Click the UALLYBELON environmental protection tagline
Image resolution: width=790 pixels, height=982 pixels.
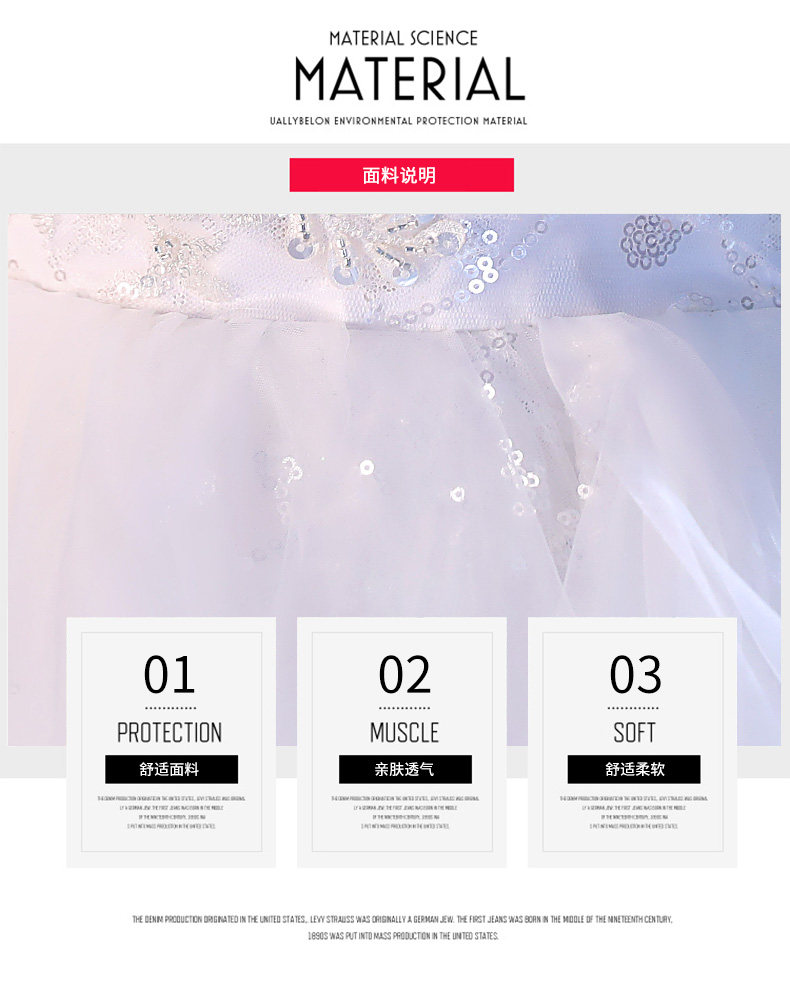[398, 121]
